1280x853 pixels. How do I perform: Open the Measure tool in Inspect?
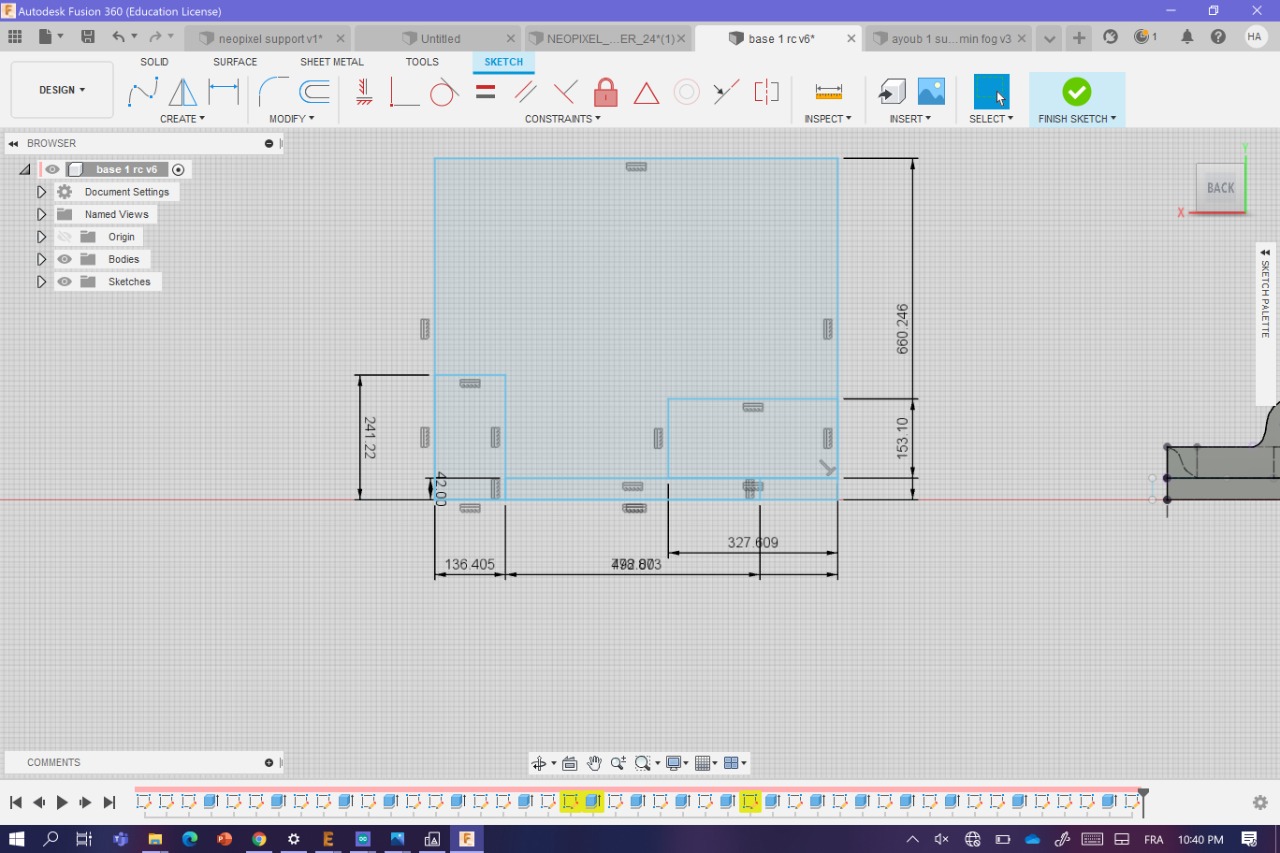(829, 92)
